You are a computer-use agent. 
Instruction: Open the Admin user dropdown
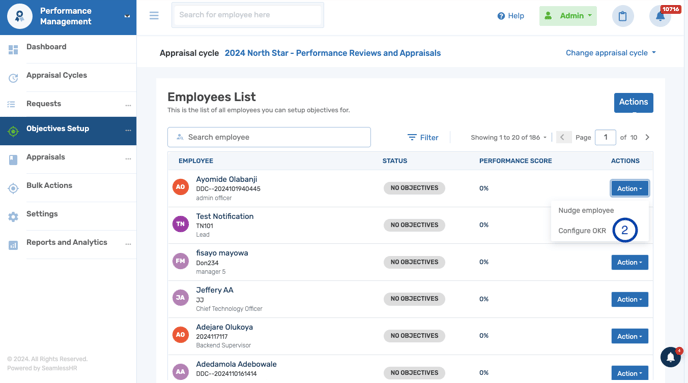[568, 16]
